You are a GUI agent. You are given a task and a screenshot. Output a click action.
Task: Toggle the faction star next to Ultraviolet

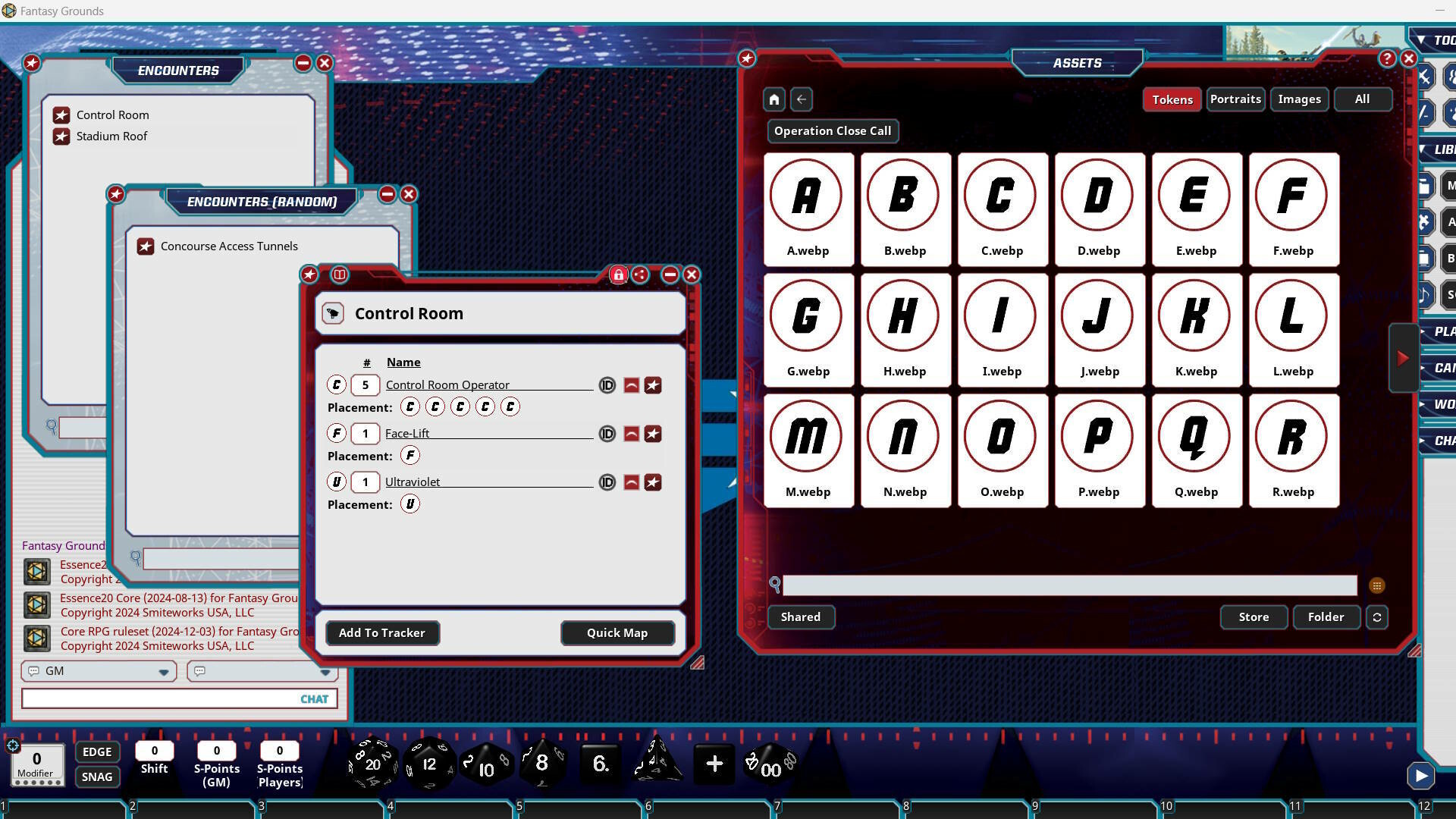point(653,482)
